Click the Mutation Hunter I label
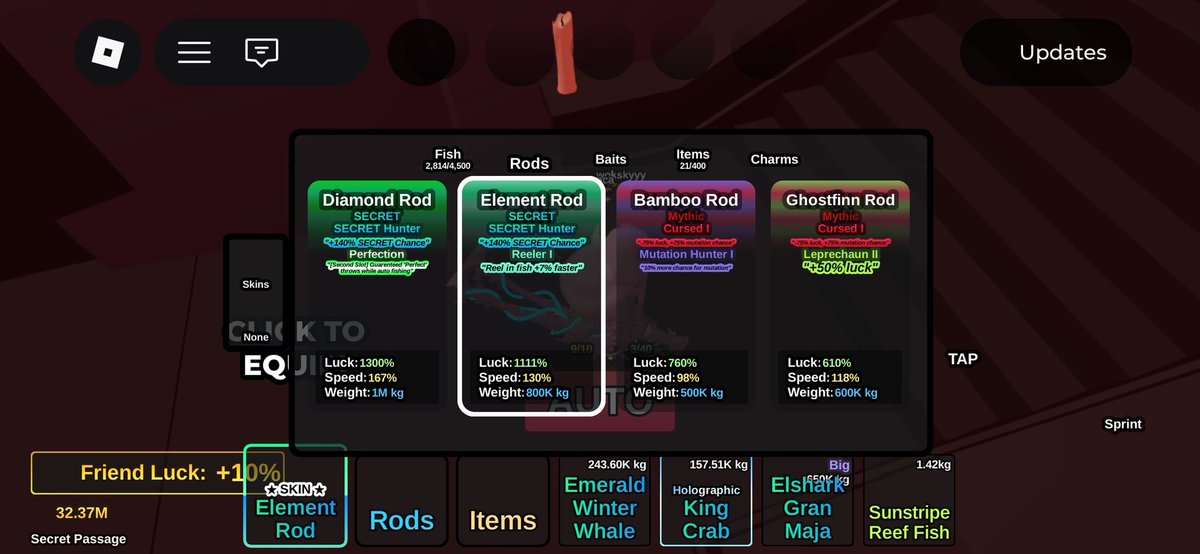This screenshot has width=1200, height=554. click(x=686, y=254)
